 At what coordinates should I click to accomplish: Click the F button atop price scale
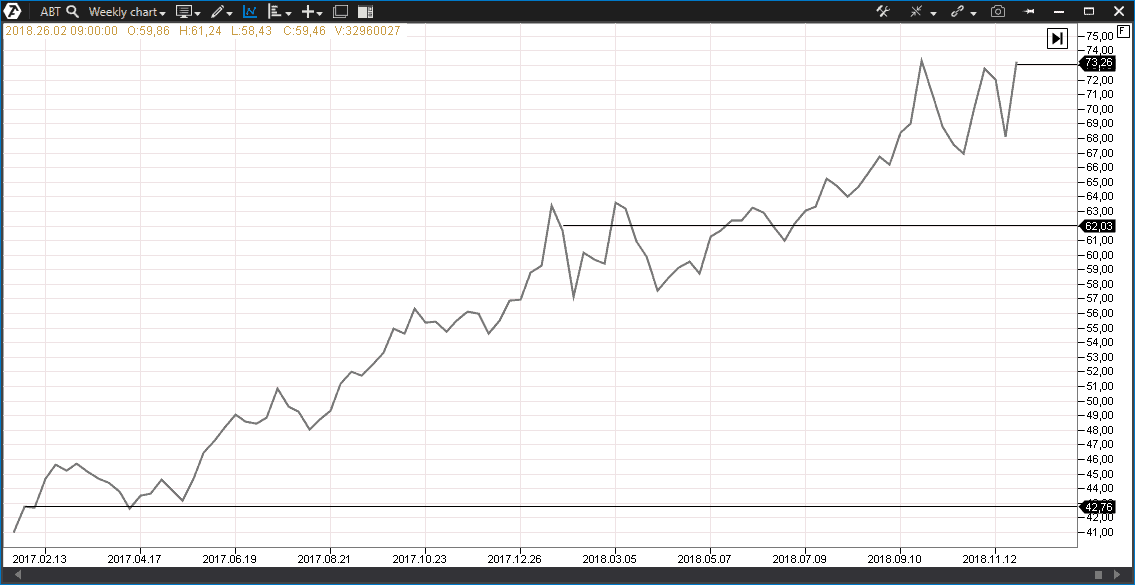(1123, 31)
